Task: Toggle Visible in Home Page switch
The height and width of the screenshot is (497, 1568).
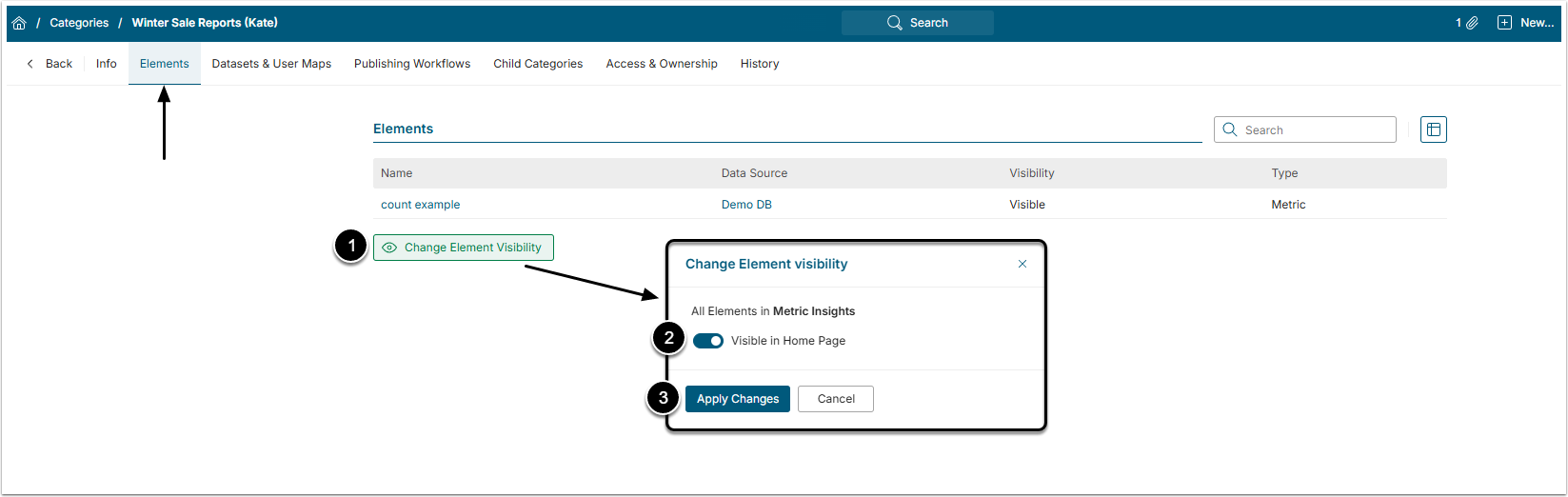Action: 708,341
